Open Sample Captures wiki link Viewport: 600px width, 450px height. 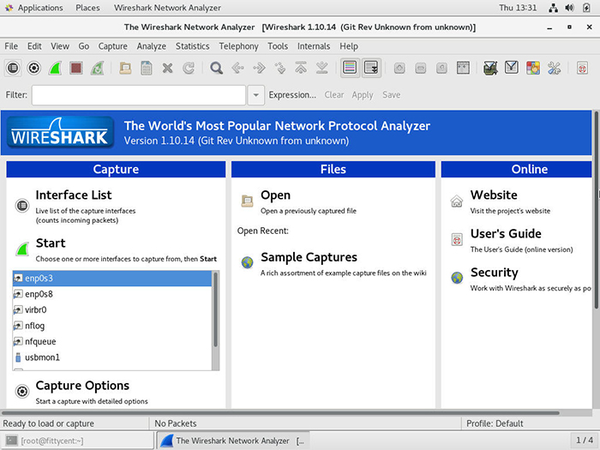[309, 257]
